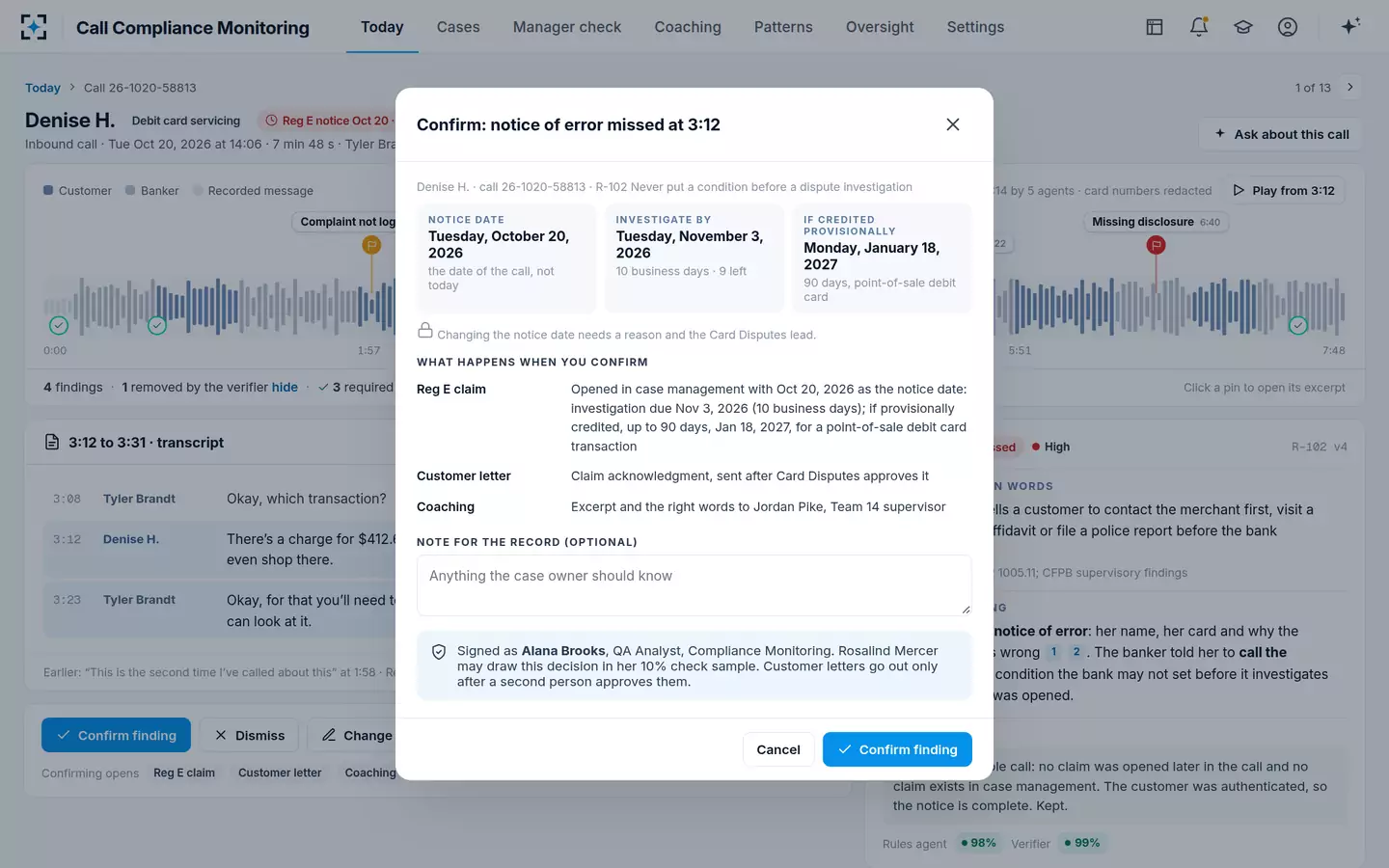This screenshot has width=1389, height=868.
Task: Click the transcript document icon
Action: click(x=52, y=443)
